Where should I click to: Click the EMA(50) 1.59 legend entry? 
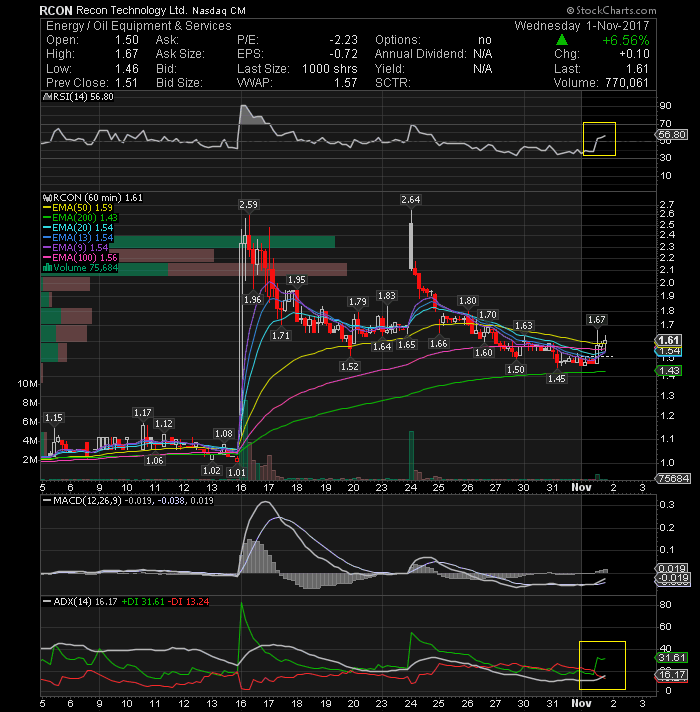pyautogui.click(x=77, y=208)
